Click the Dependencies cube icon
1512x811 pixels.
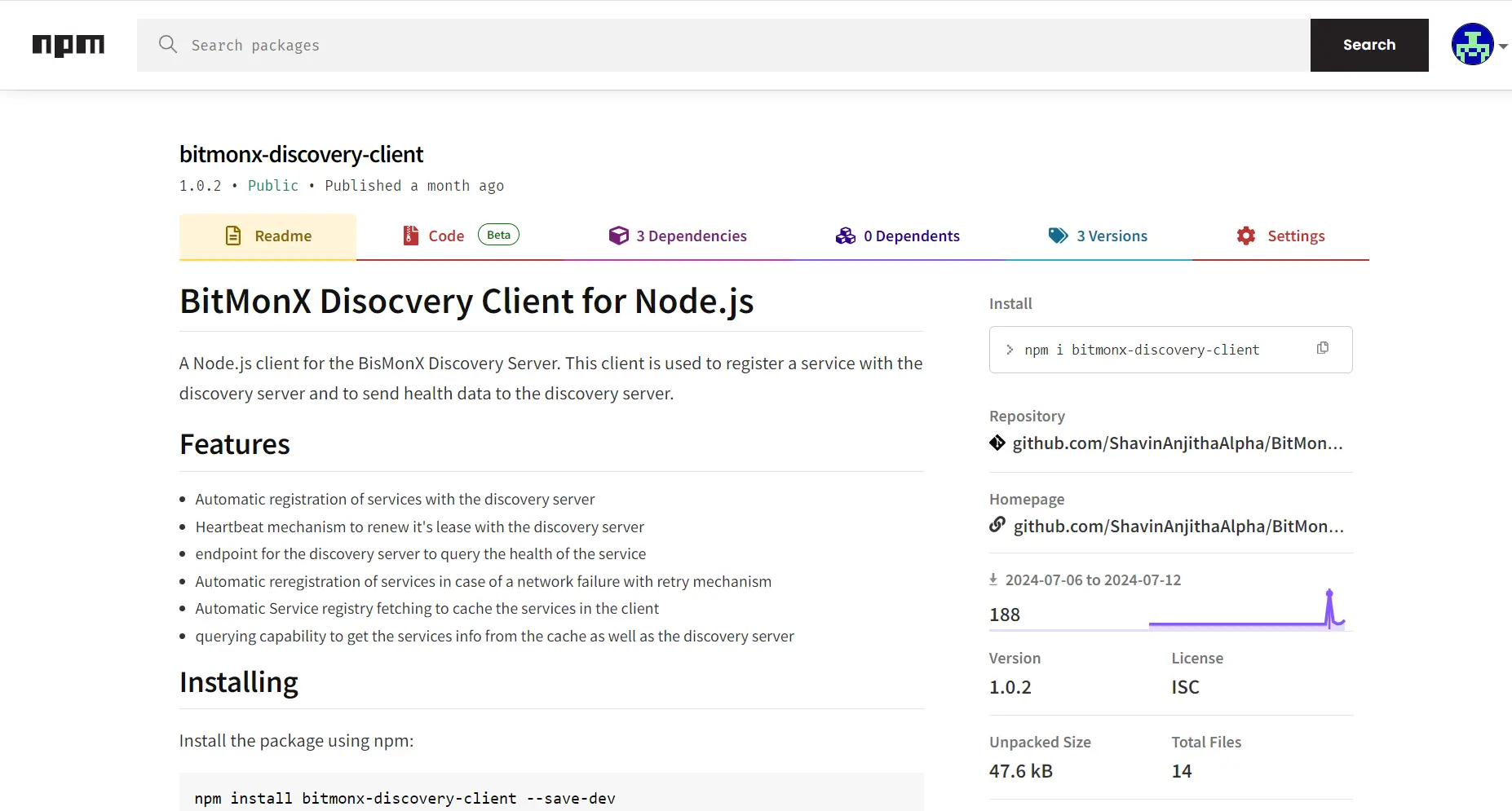(619, 236)
